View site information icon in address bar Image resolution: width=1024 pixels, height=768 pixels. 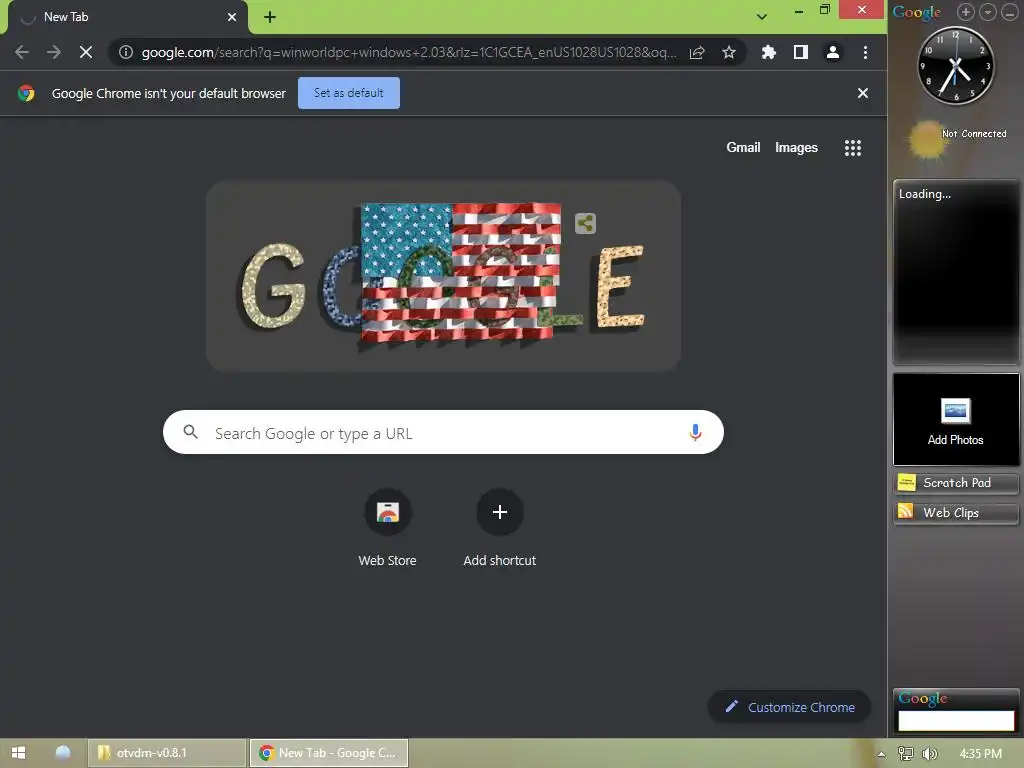126,52
